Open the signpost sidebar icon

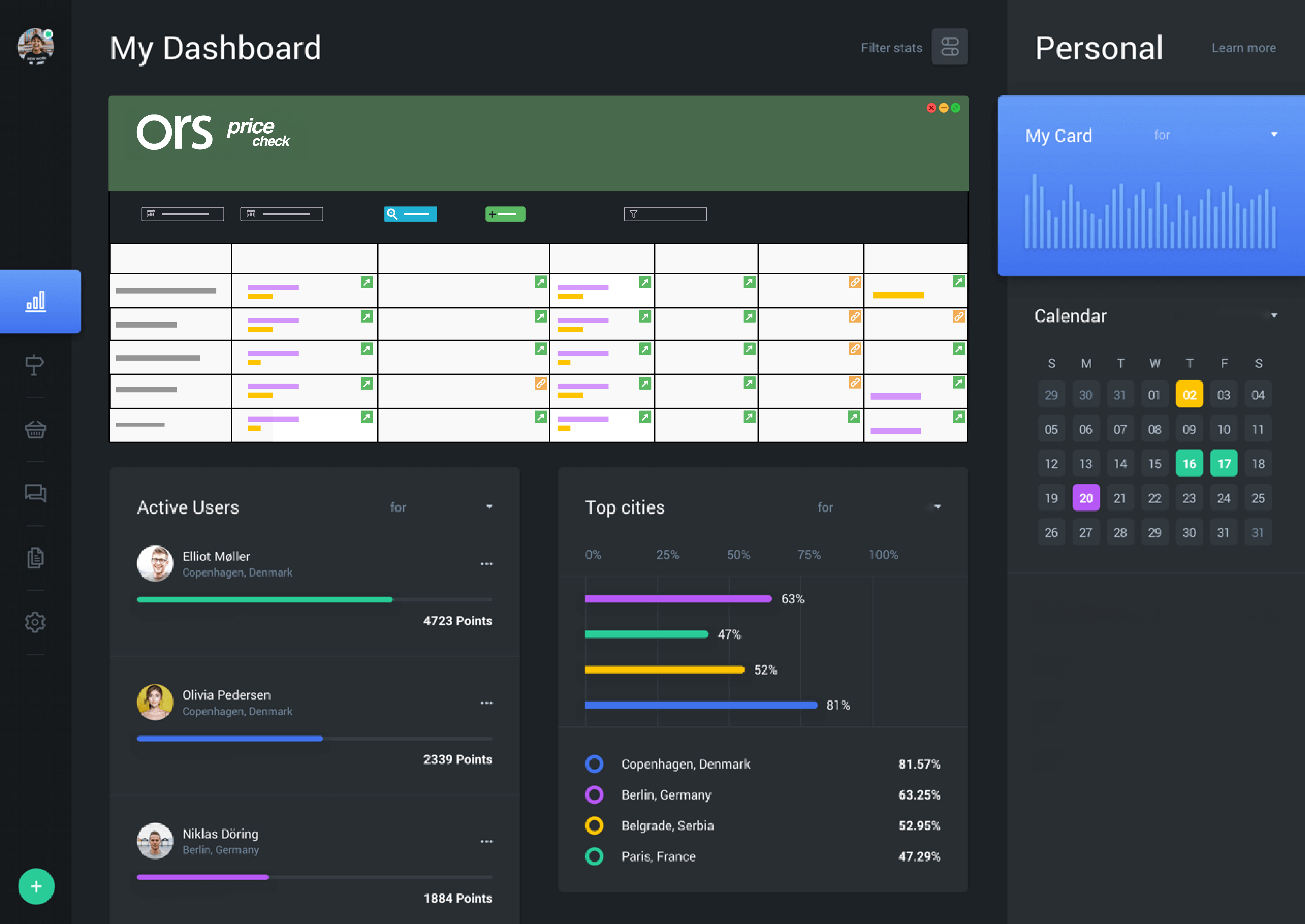[35, 365]
